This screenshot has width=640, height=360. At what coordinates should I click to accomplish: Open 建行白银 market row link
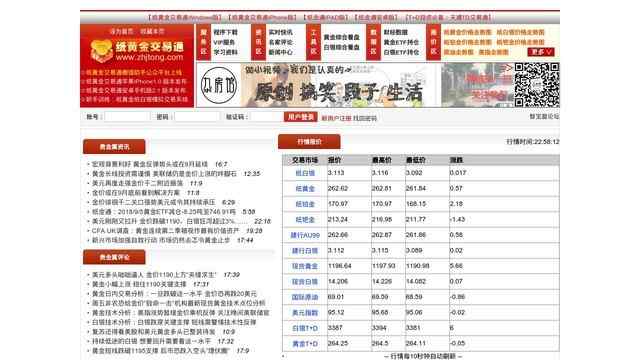click(x=305, y=251)
